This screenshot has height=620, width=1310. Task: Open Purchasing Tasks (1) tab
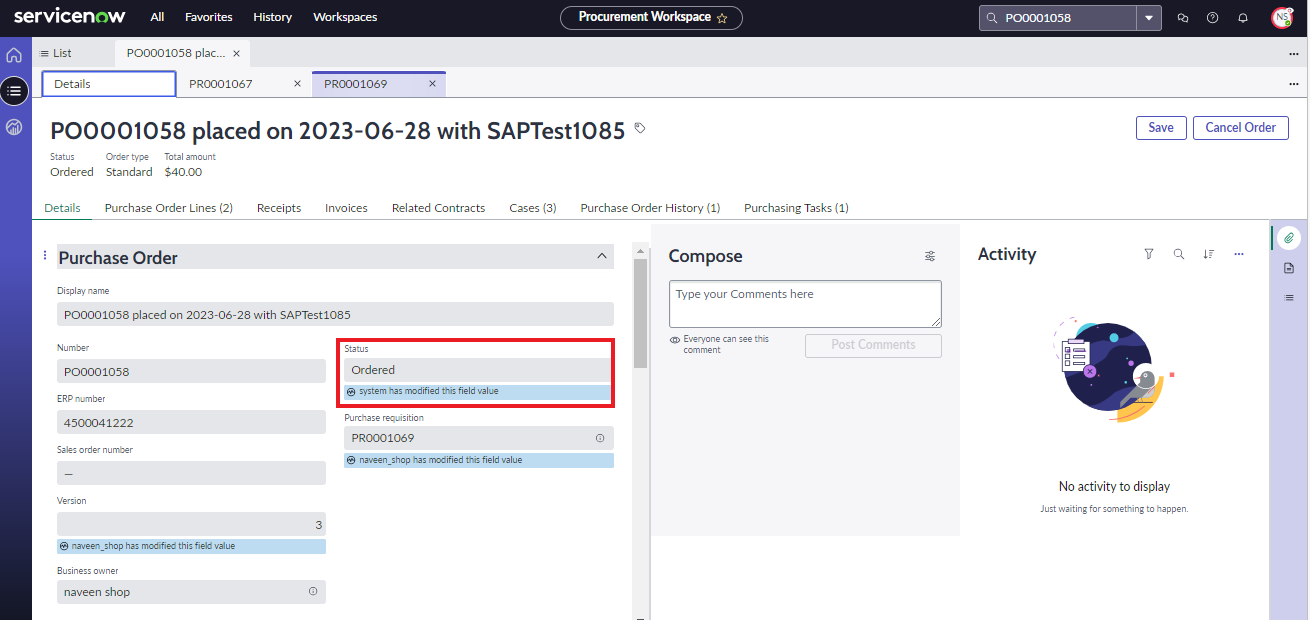click(796, 208)
